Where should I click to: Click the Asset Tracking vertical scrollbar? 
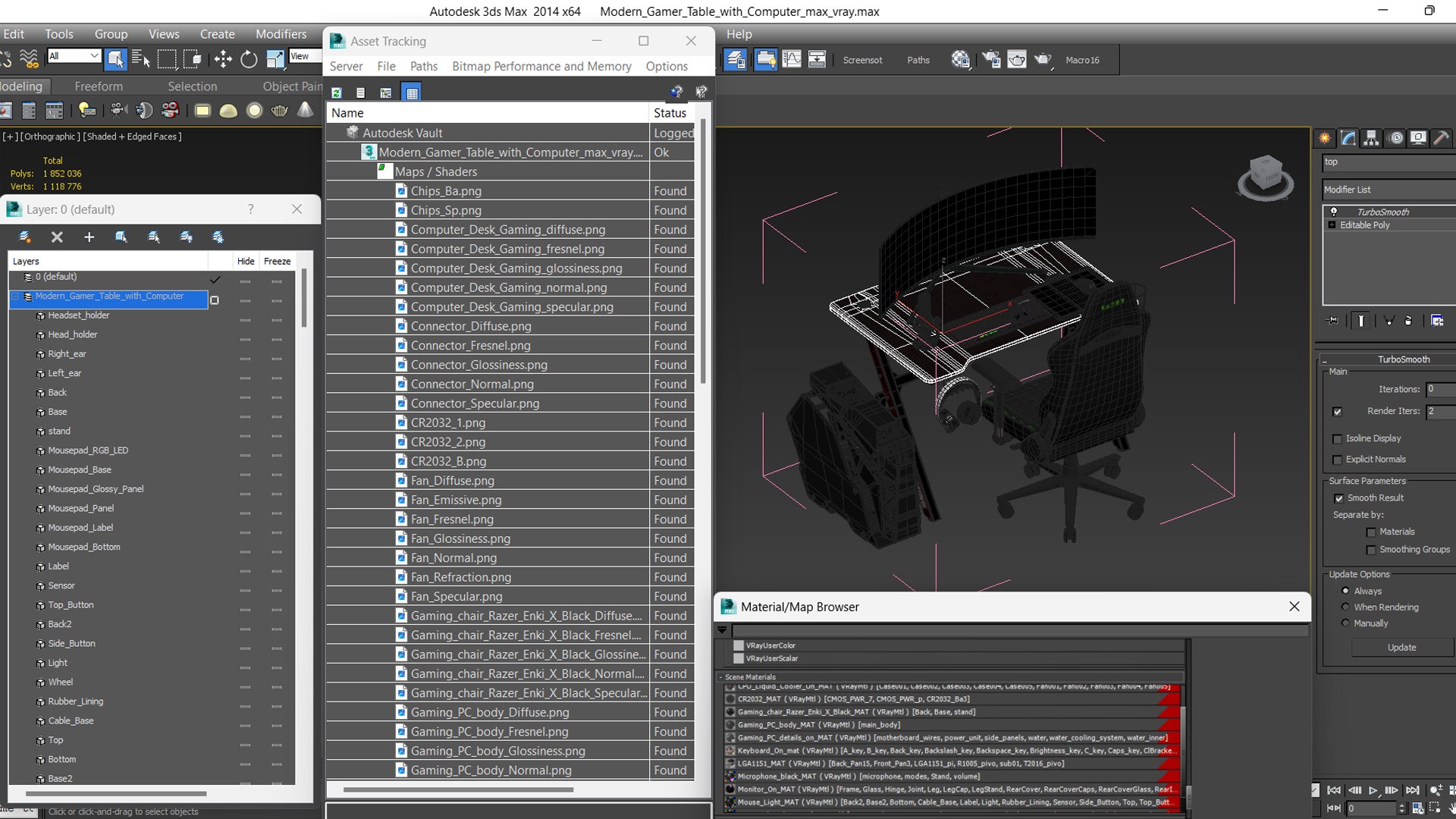tap(703, 251)
